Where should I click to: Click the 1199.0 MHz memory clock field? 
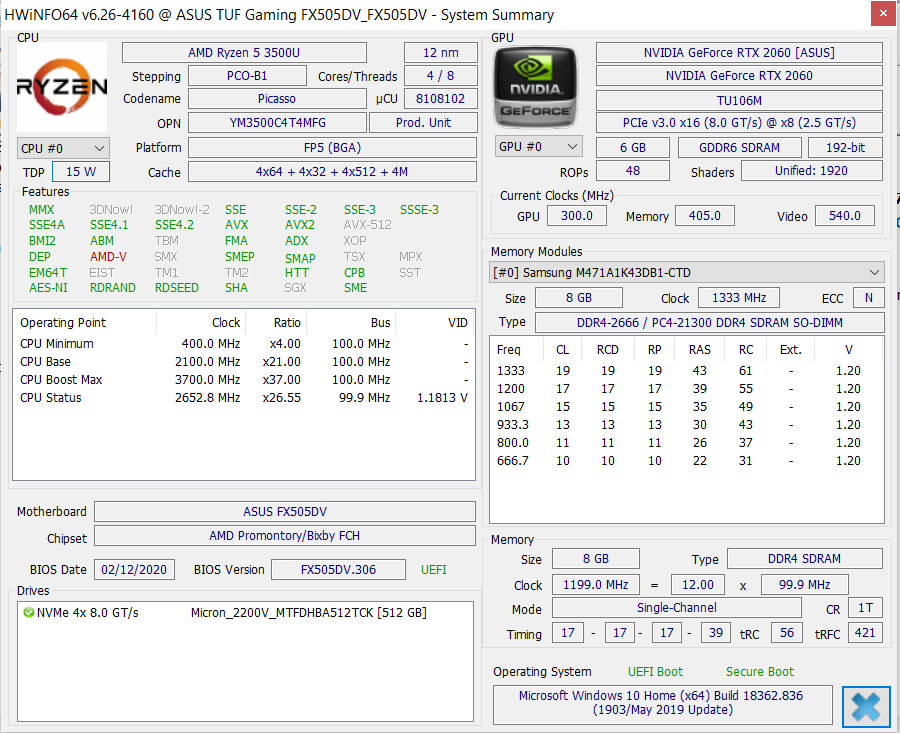coord(595,584)
